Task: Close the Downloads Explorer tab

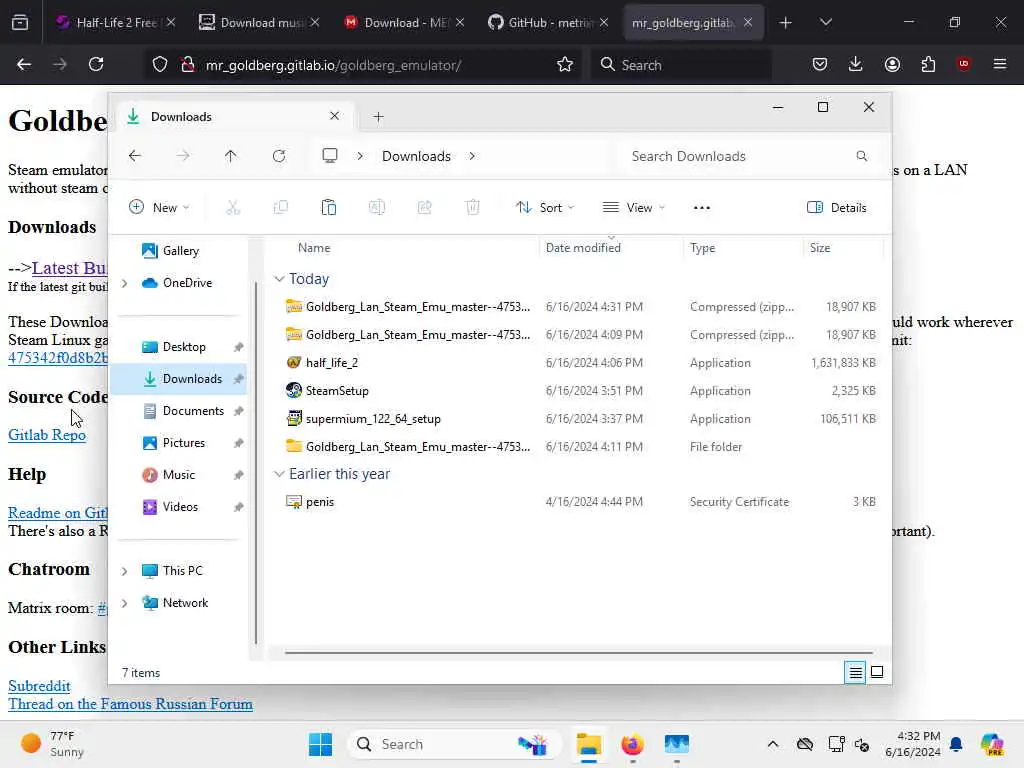Action: 334,116
